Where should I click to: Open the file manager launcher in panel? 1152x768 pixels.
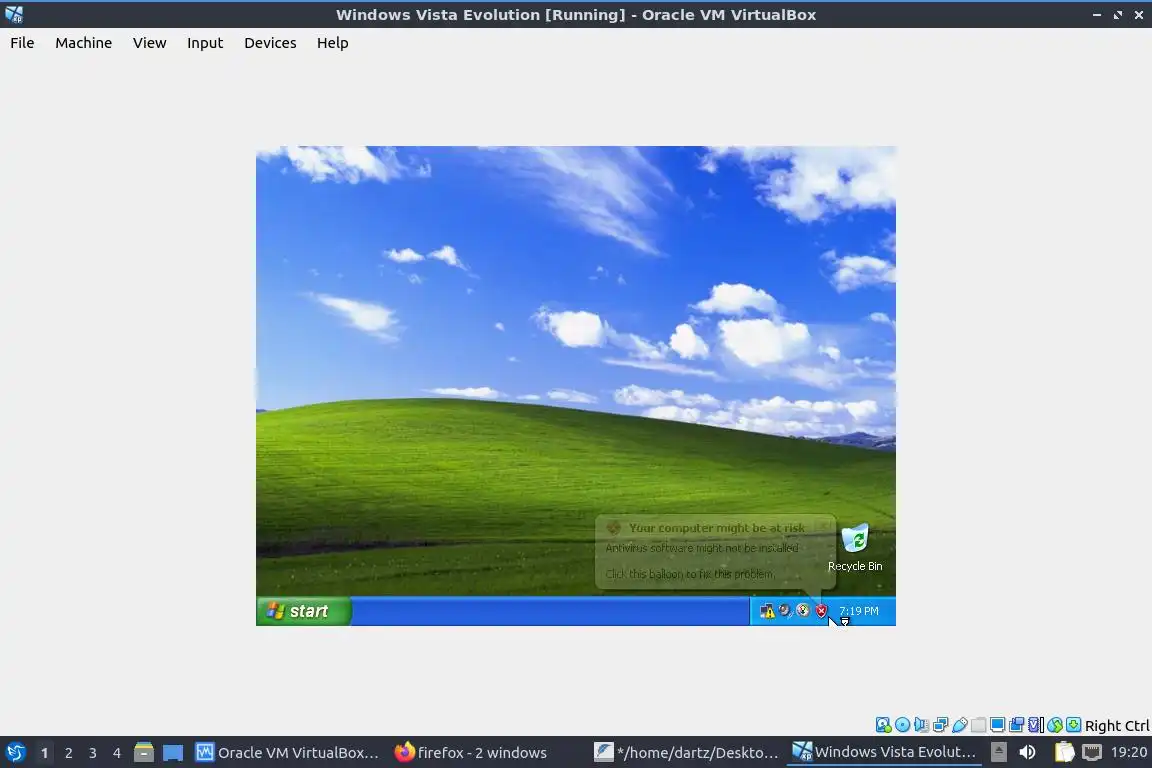(x=144, y=752)
